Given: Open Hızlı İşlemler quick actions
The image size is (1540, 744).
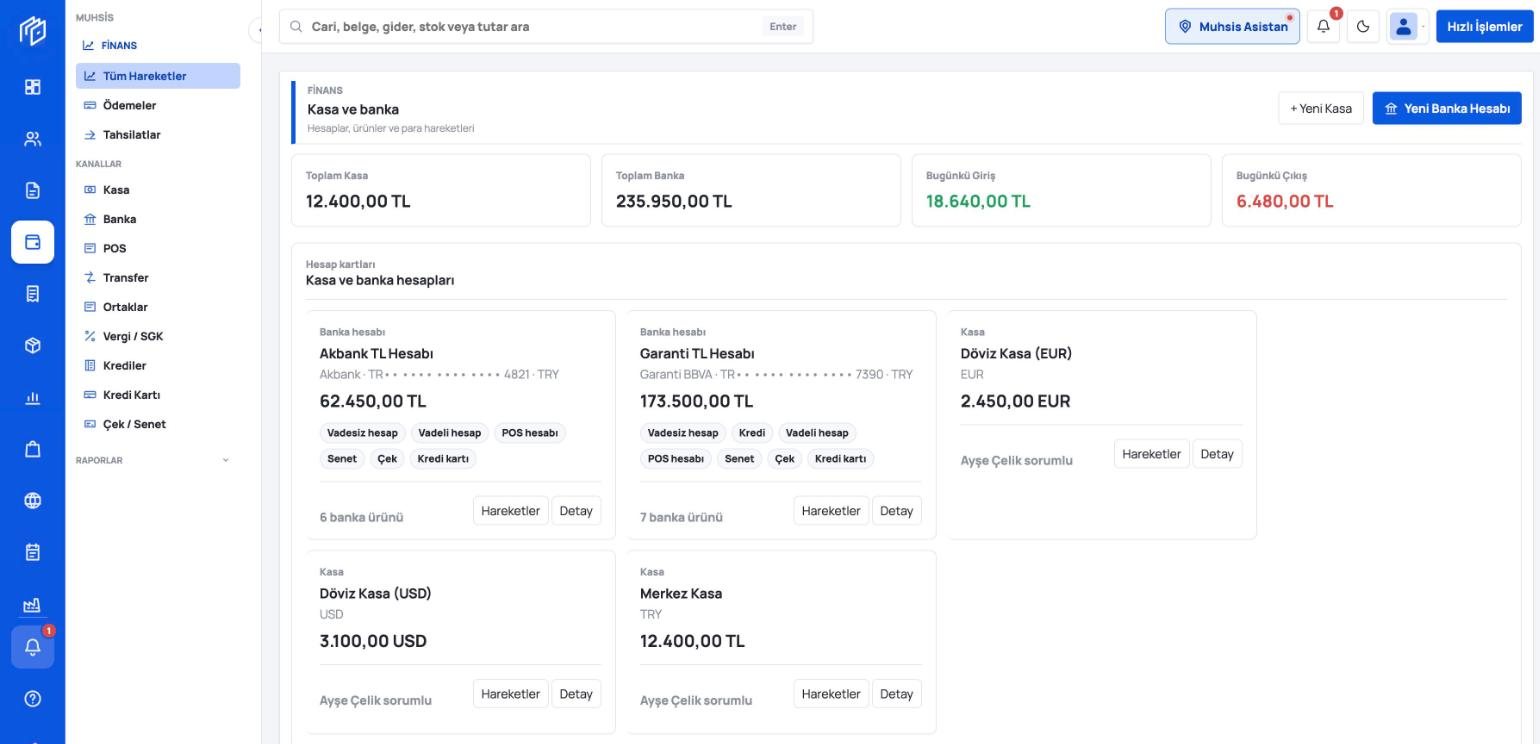Looking at the screenshot, I should (1484, 27).
